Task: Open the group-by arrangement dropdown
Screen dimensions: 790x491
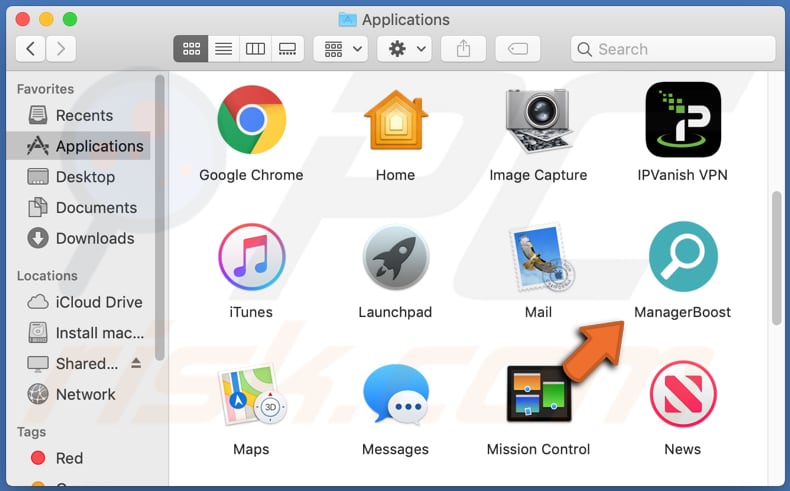Action: (341, 49)
